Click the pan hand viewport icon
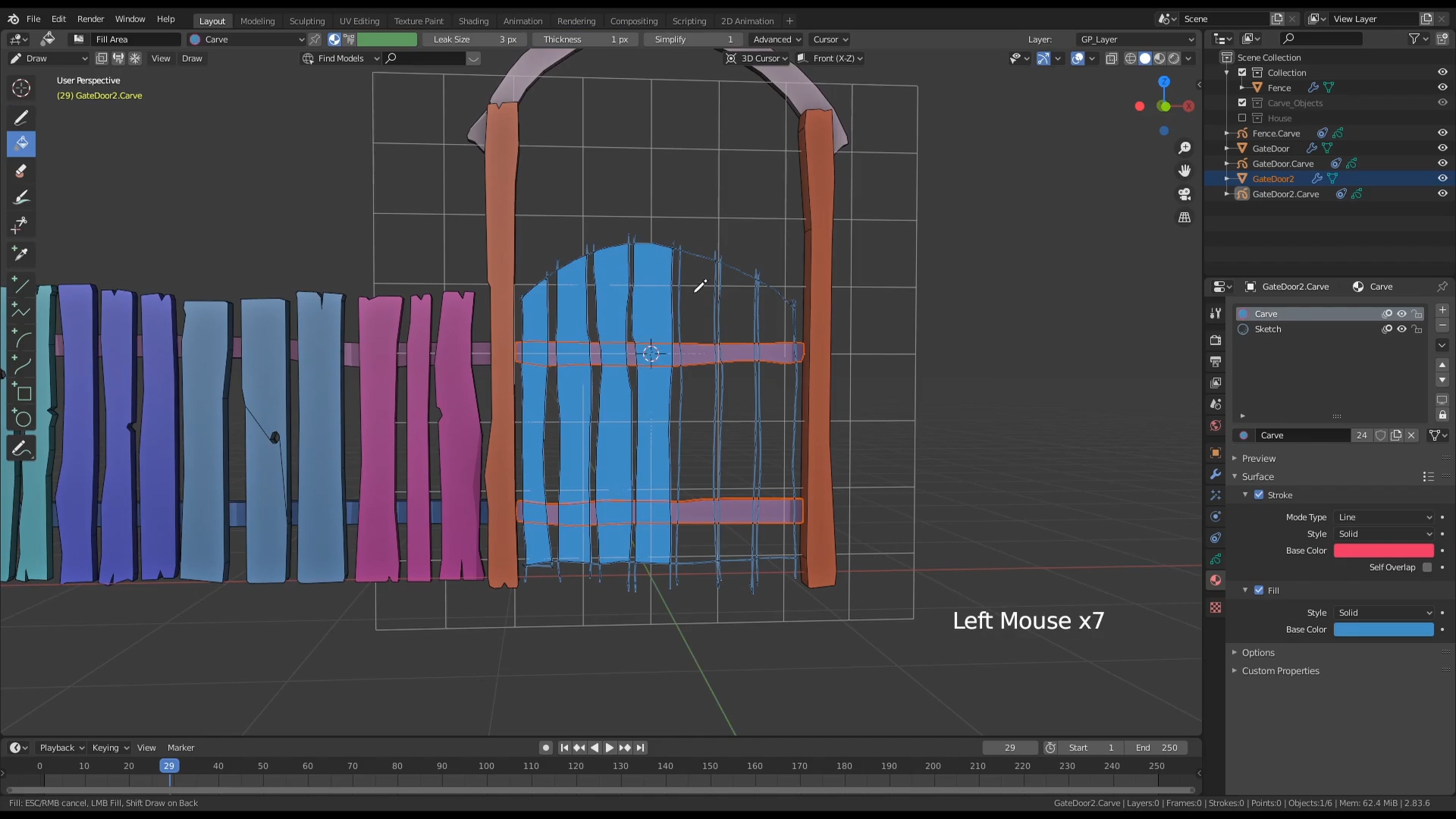 1185,171
